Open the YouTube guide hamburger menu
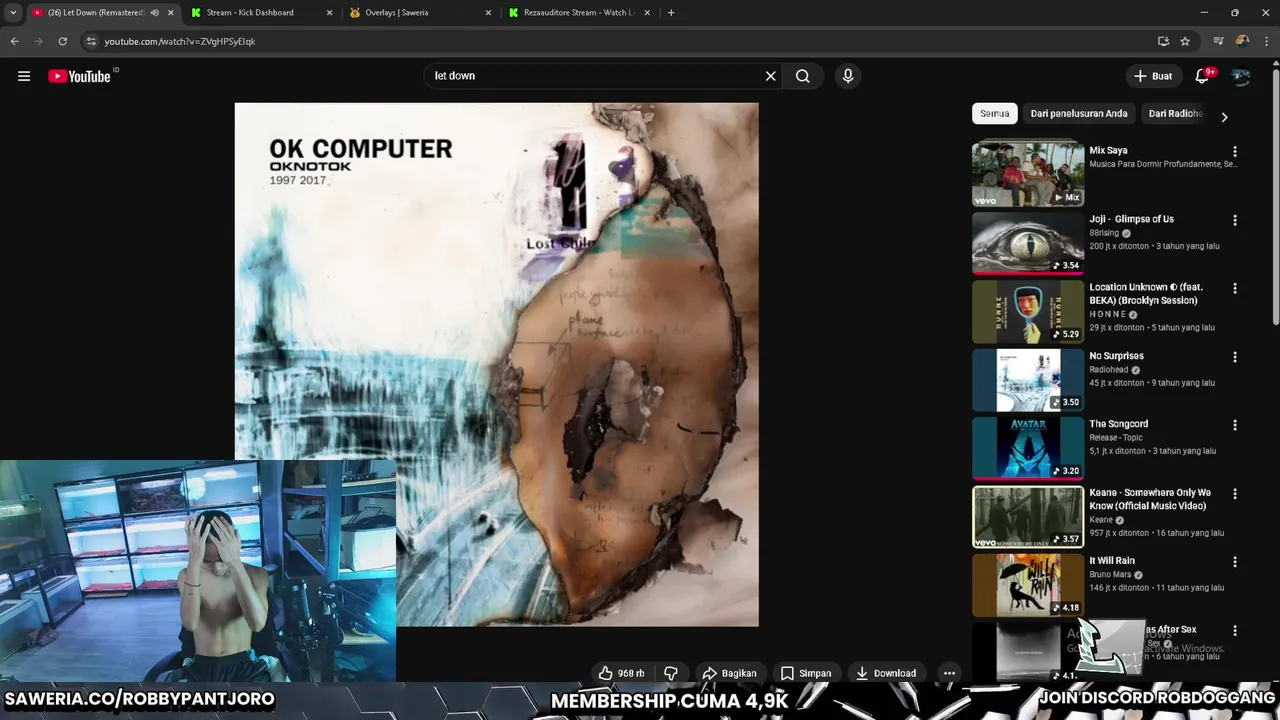Image resolution: width=1280 pixels, height=720 pixels. point(24,76)
